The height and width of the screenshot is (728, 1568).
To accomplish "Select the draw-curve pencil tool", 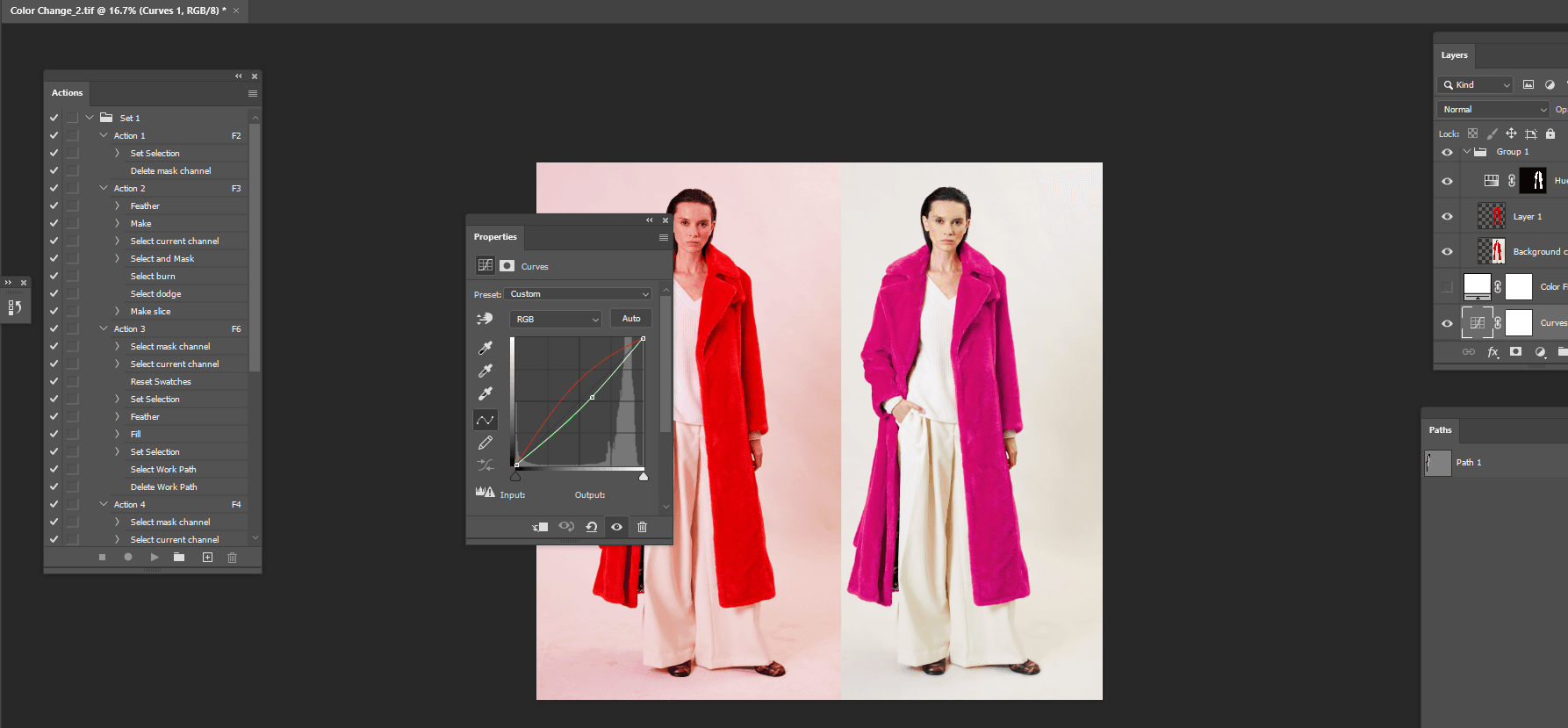I will pyautogui.click(x=485, y=443).
